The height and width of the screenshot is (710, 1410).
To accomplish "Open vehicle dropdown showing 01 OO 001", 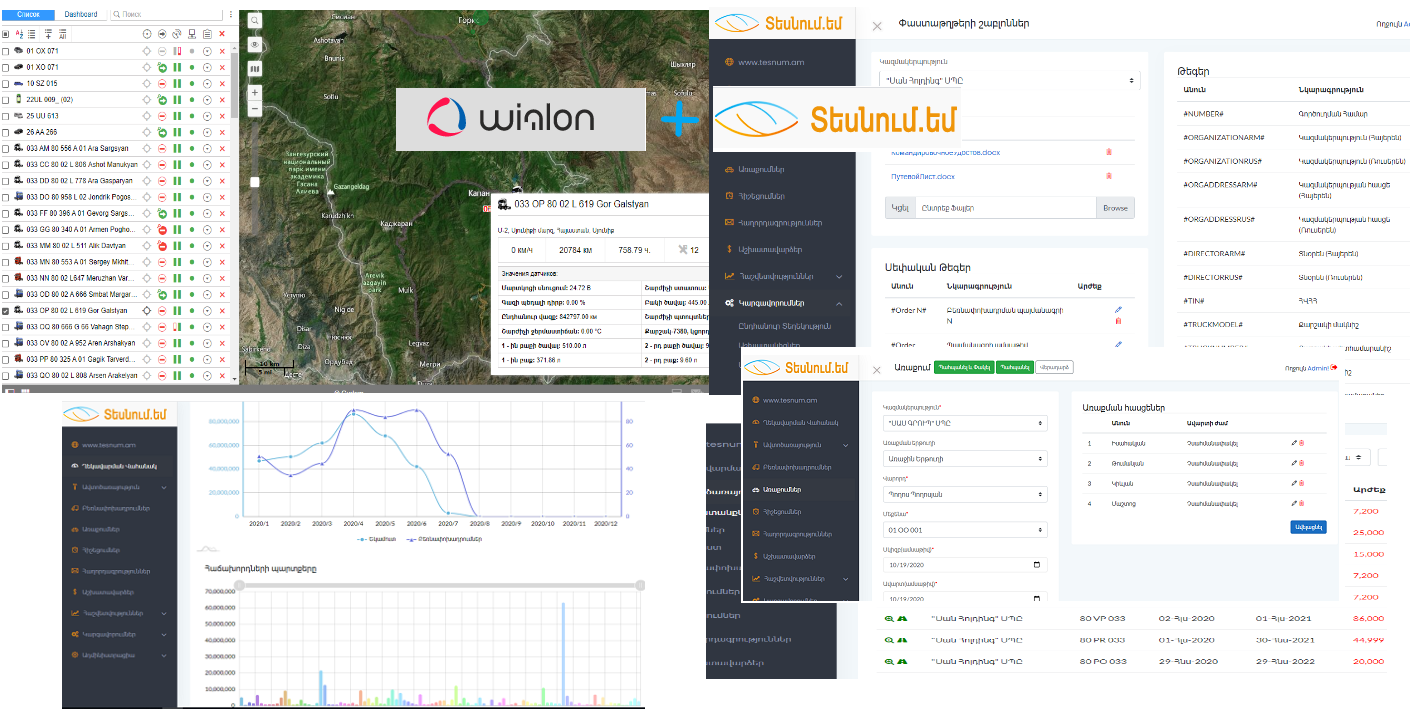I will point(965,530).
